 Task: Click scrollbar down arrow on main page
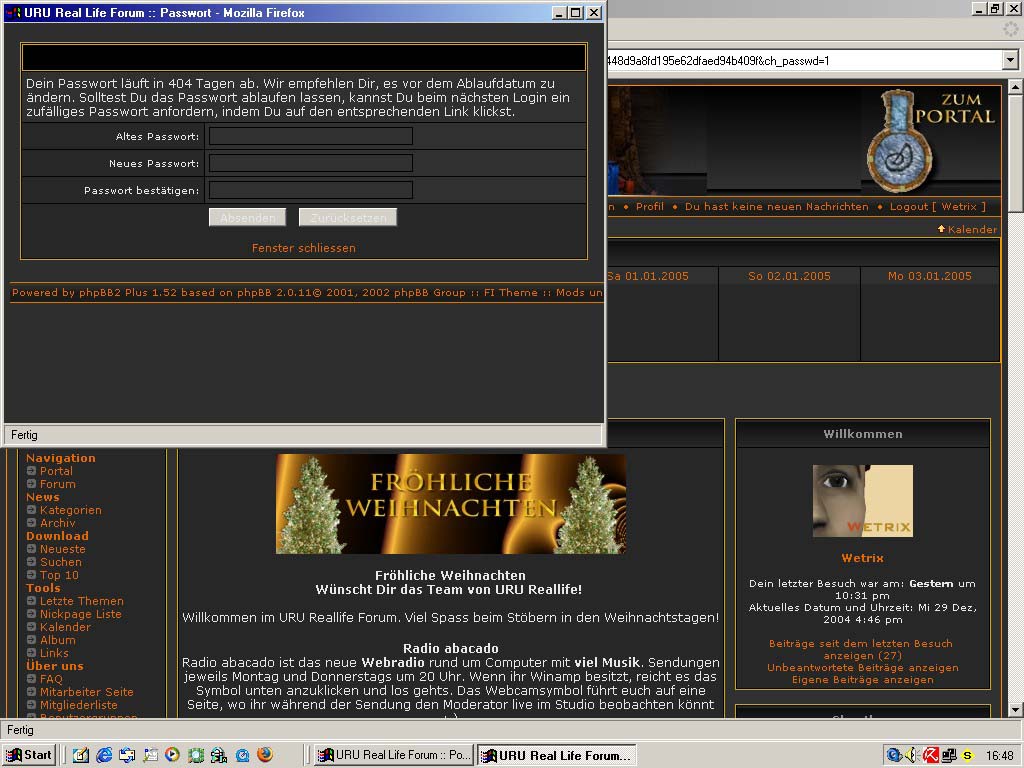pos(1015,709)
